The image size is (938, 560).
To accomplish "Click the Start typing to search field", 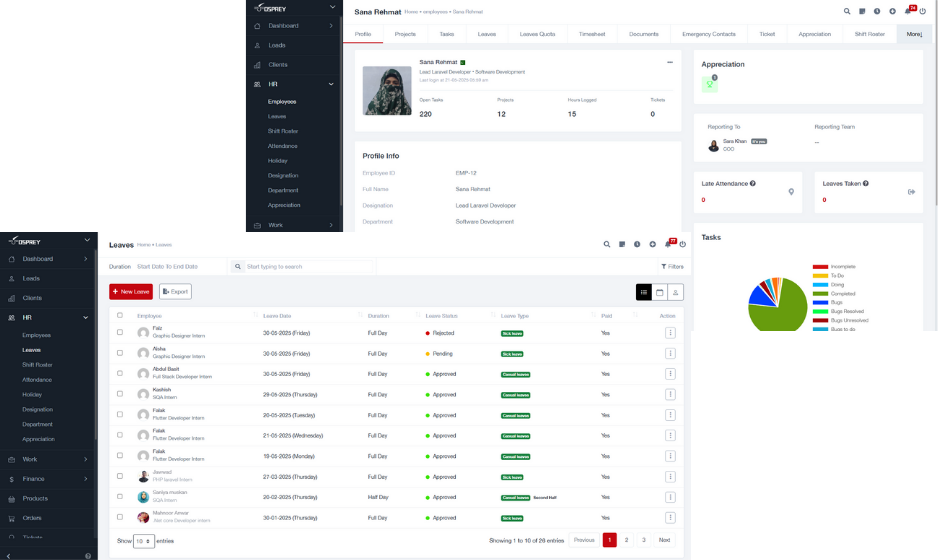I will [x=305, y=267].
